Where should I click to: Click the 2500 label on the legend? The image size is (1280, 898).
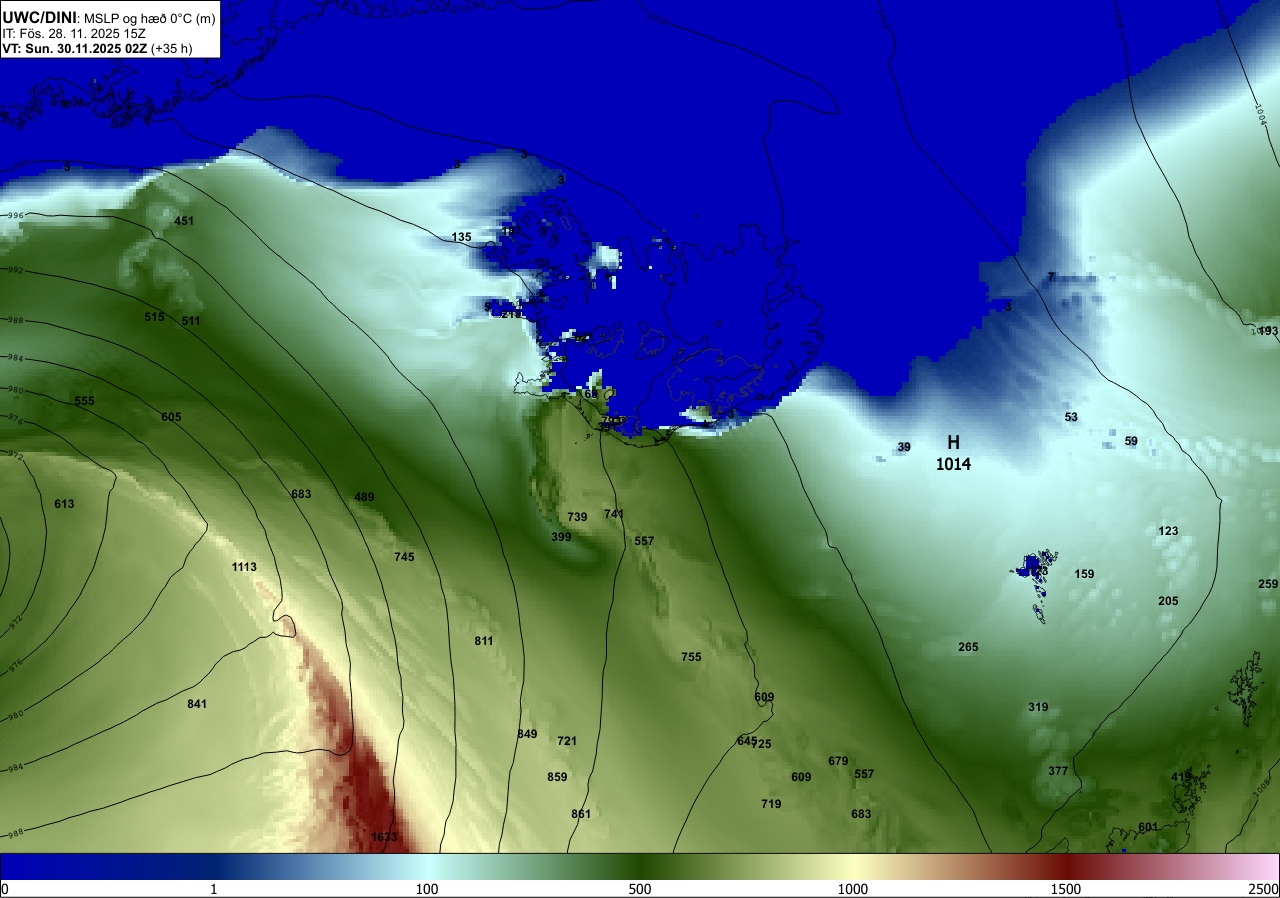(x=1265, y=889)
